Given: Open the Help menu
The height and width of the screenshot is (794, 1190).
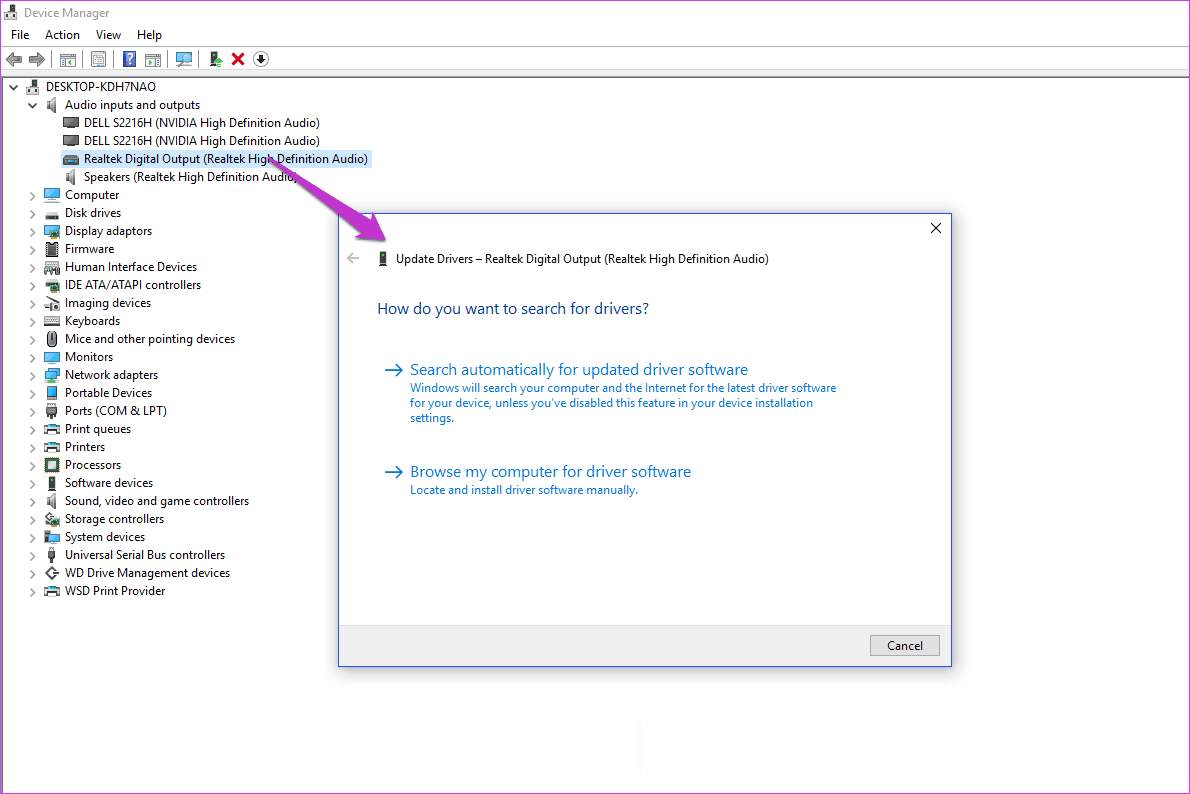Looking at the screenshot, I should 149,35.
